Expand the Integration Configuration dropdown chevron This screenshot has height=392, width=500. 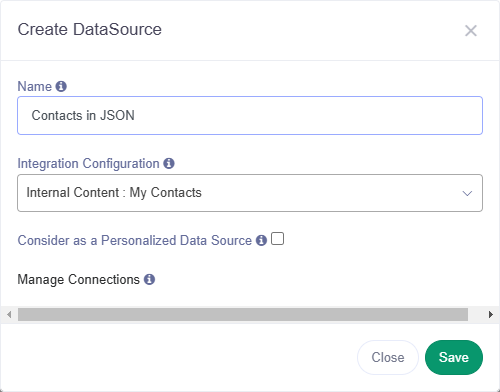pos(467,193)
